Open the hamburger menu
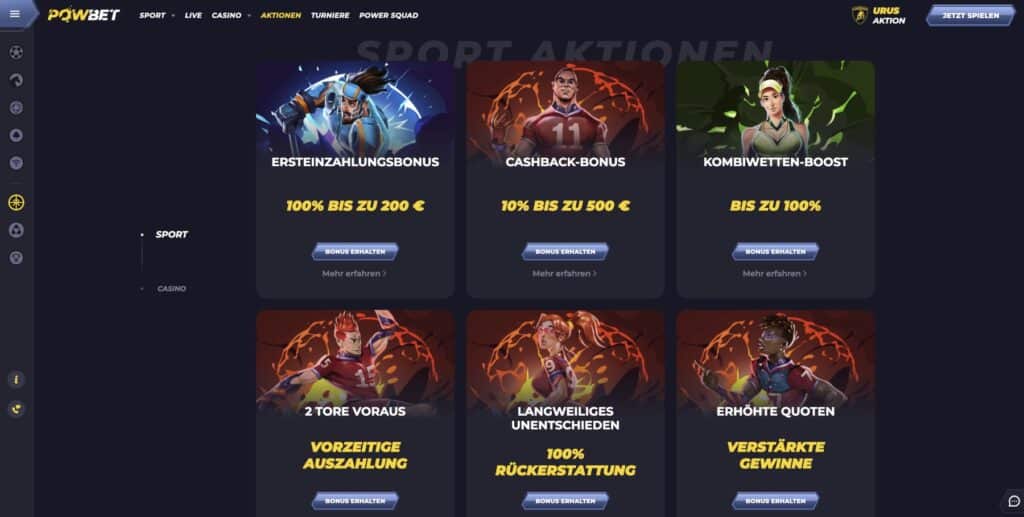This screenshot has height=517, width=1024. point(15,14)
